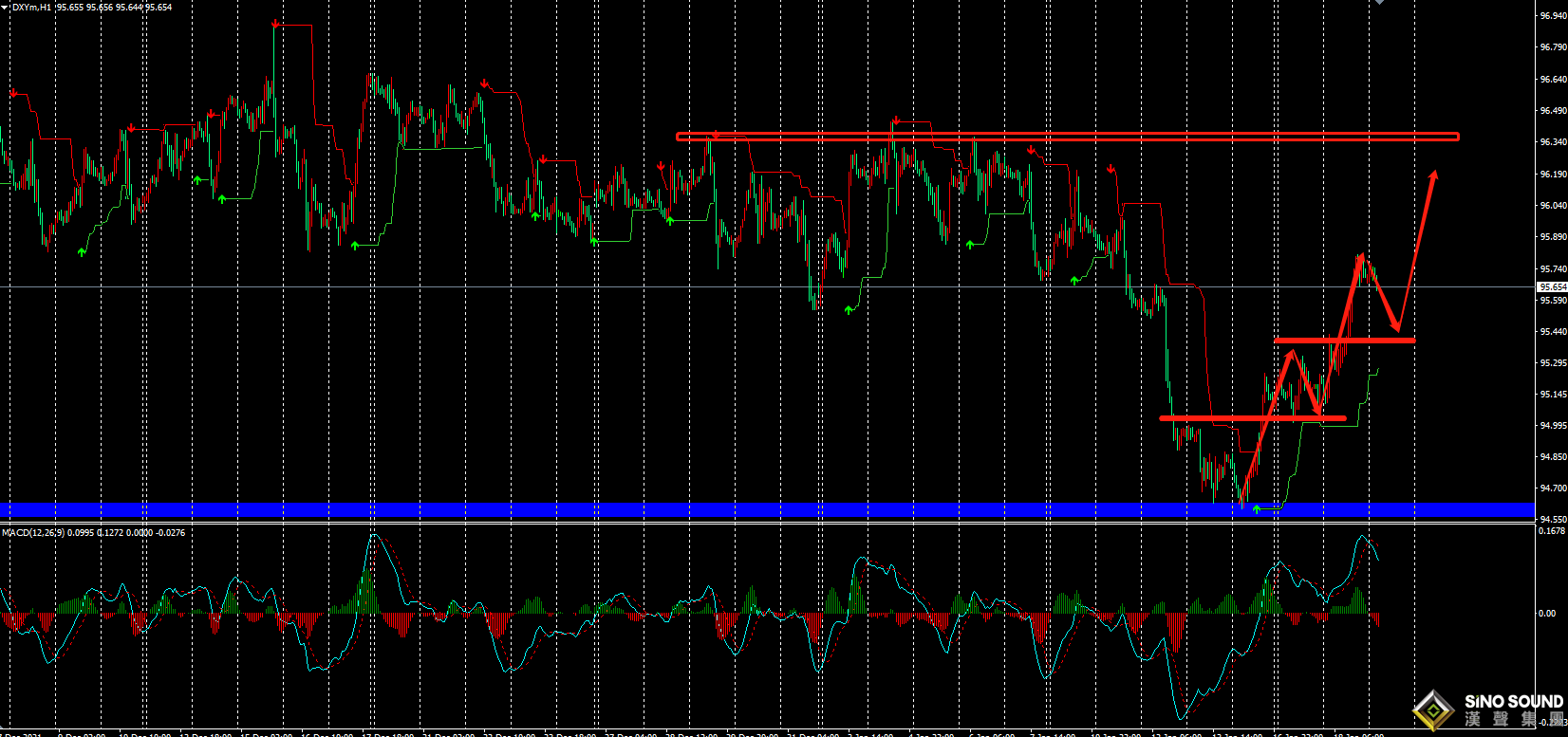1568x737 pixels.
Task: Select the red sell arrow at the highest peak
Action: [x=275, y=24]
